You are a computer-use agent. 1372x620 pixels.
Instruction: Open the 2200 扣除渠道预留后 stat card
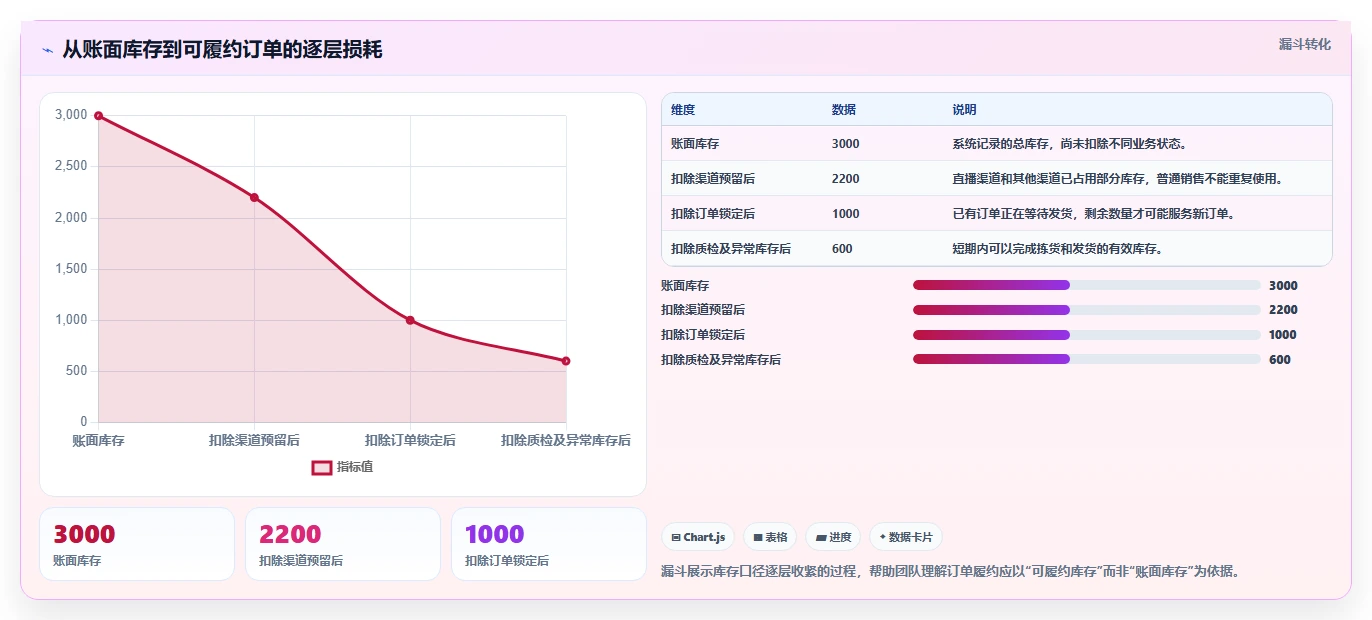click(343, 544)
